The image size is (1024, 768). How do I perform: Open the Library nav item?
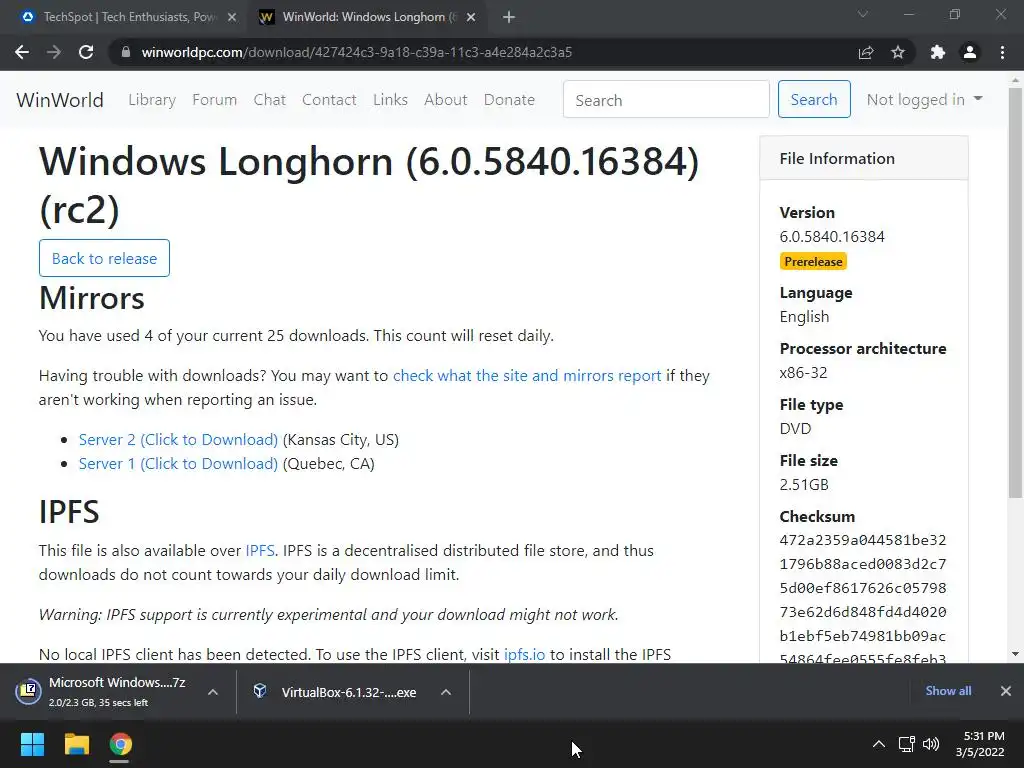(152, 100)
